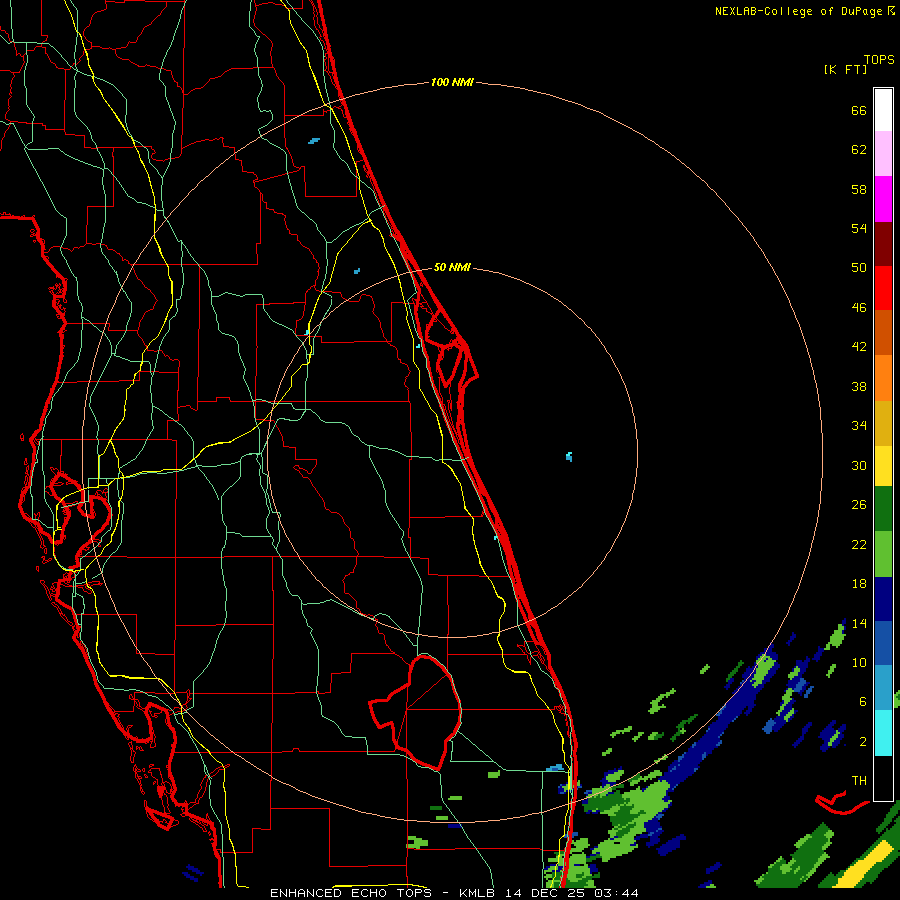Screen dimensions: 900x900
Task: Click the "34" scale label
Action: (x=859, y=426)
